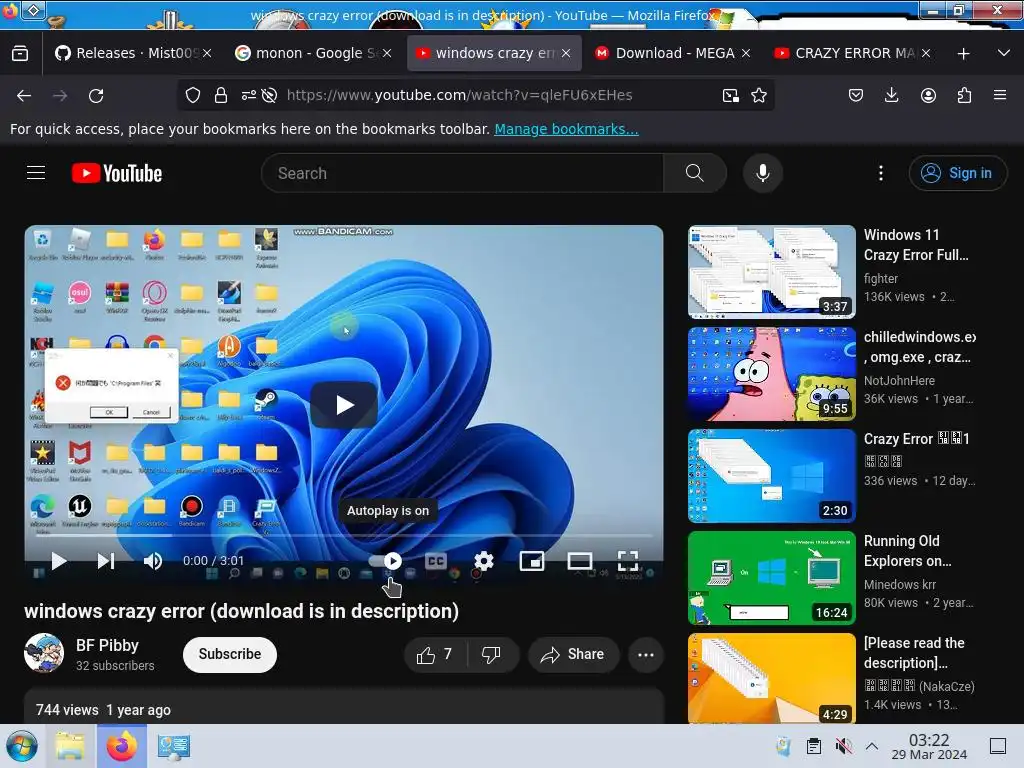Open clipboard tray icon

coord(814,746)
